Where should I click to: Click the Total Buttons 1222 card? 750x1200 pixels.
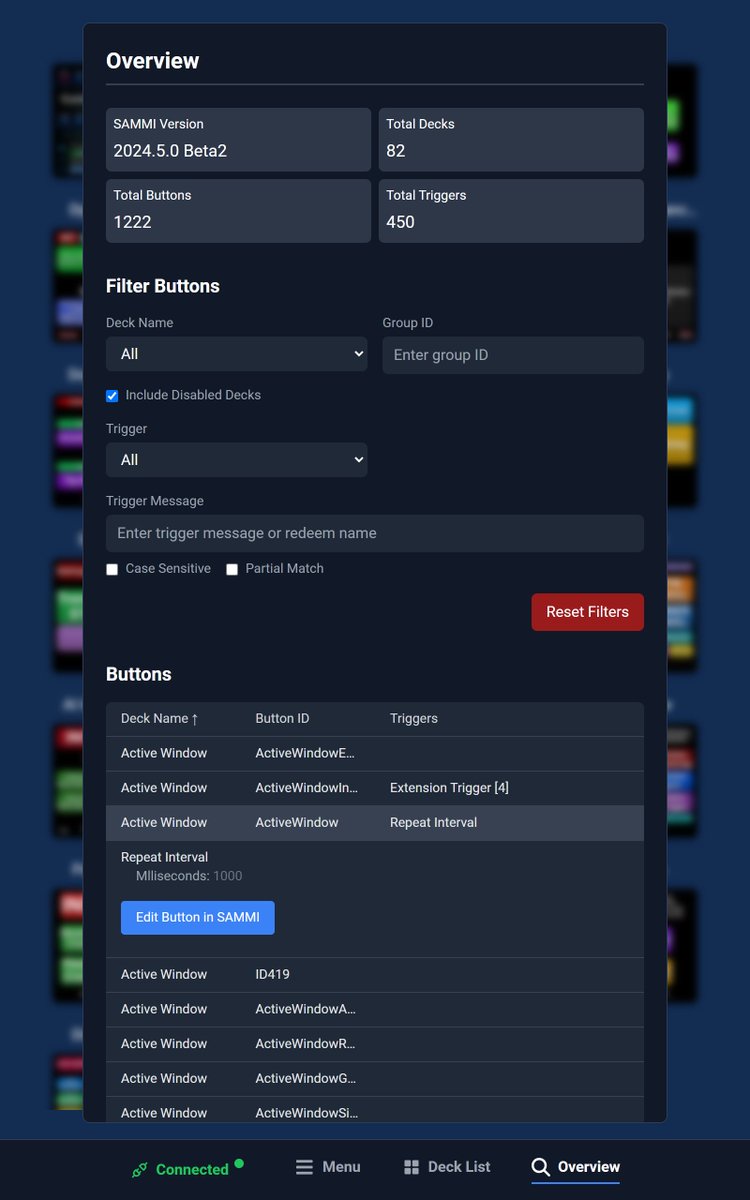click(238, 210)
